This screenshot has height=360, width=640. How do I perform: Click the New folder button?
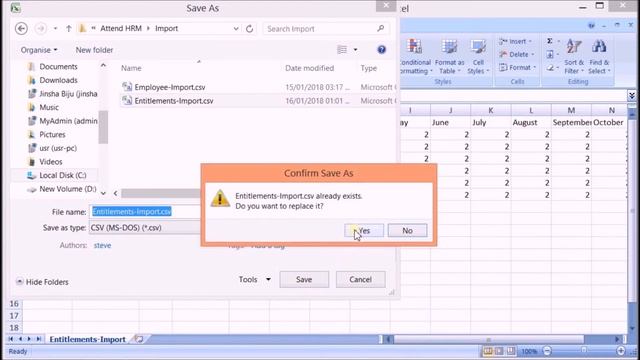pyautogui.click(x=94, y=50)
